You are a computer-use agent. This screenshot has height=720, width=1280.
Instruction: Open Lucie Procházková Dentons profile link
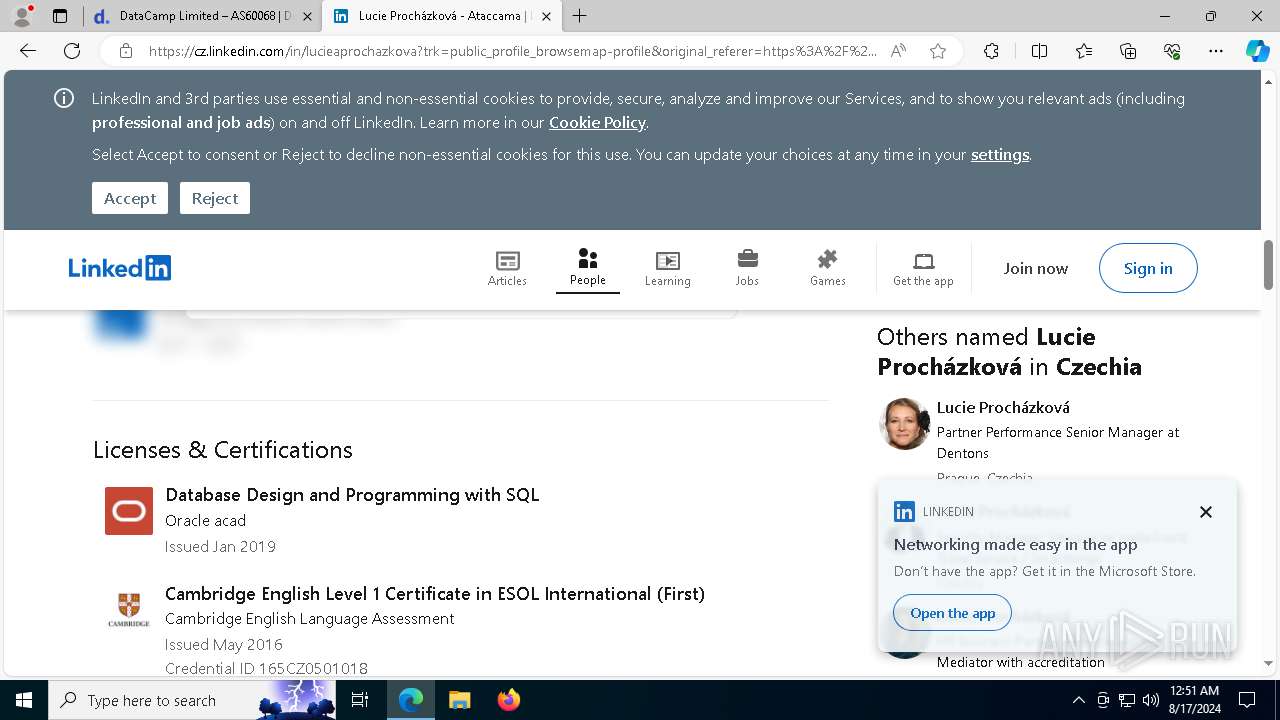pyautogui.click(x=1003, y=407)
